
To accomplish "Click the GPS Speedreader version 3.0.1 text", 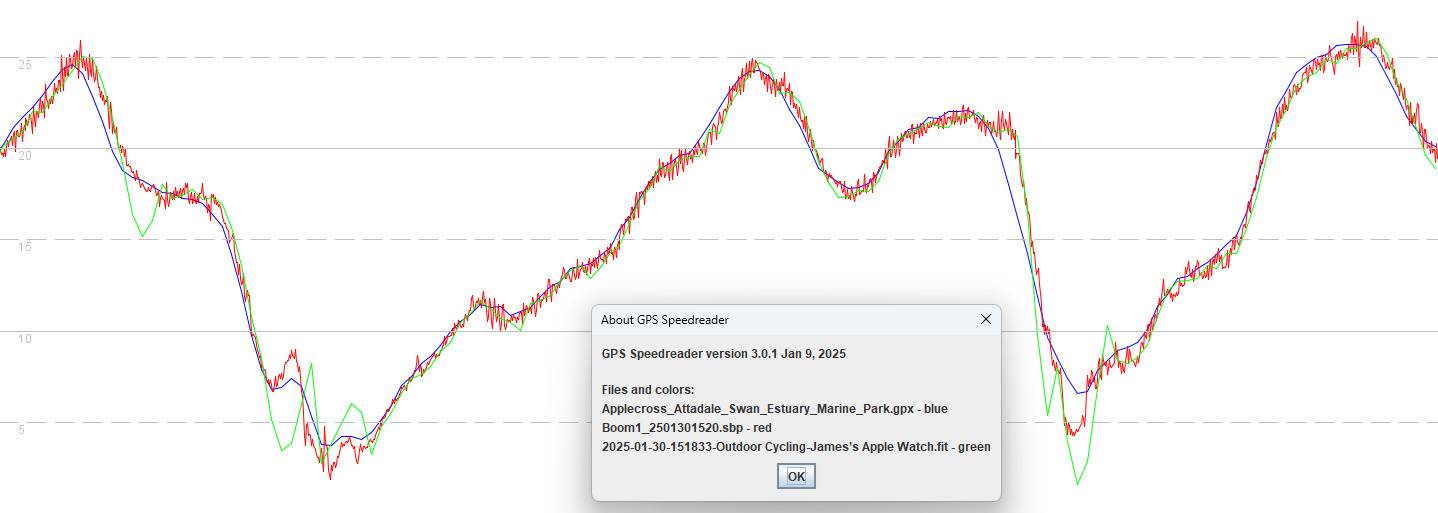I will [724, 354].
